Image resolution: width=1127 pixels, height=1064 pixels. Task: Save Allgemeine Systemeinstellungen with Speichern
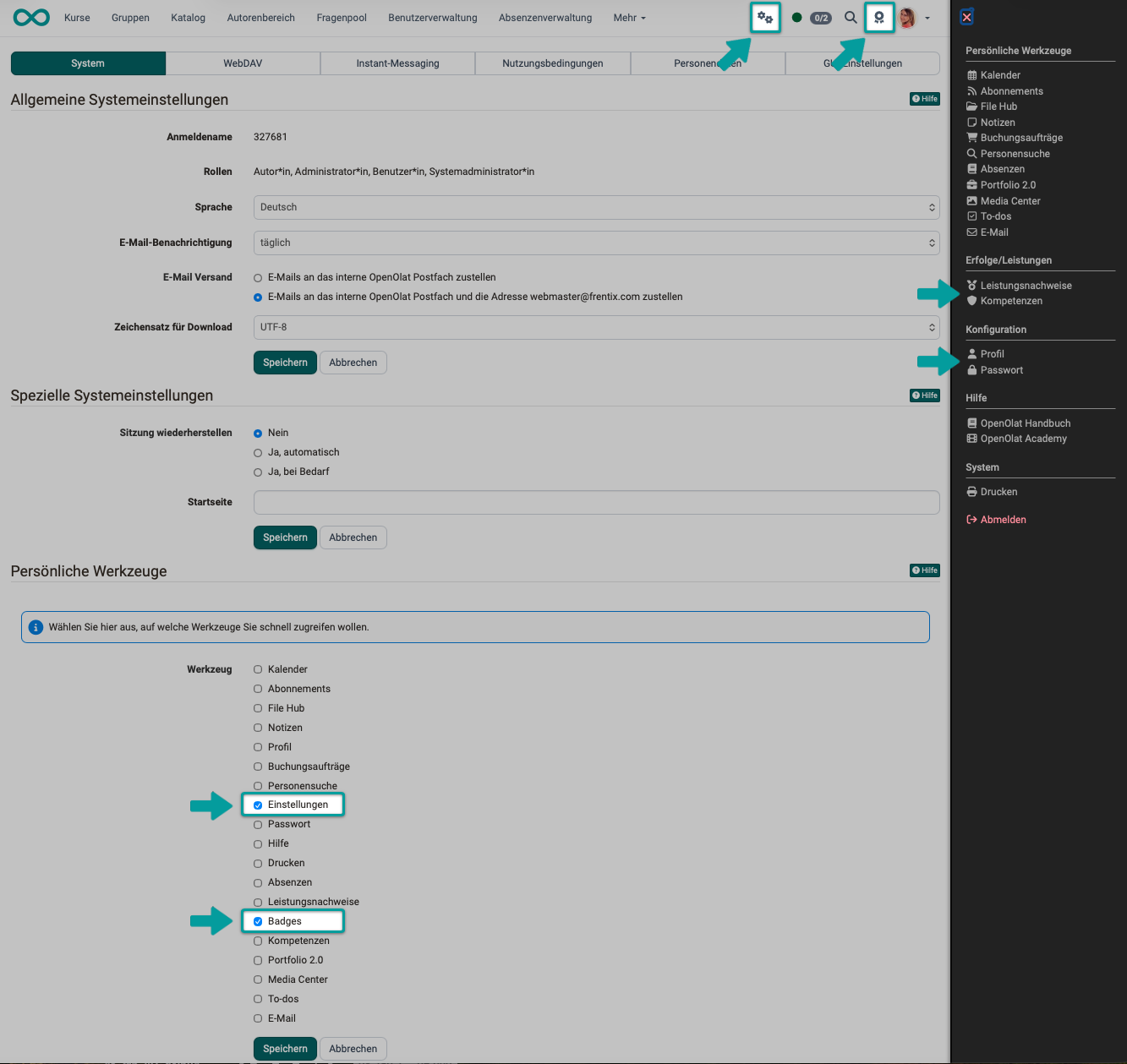285,363
